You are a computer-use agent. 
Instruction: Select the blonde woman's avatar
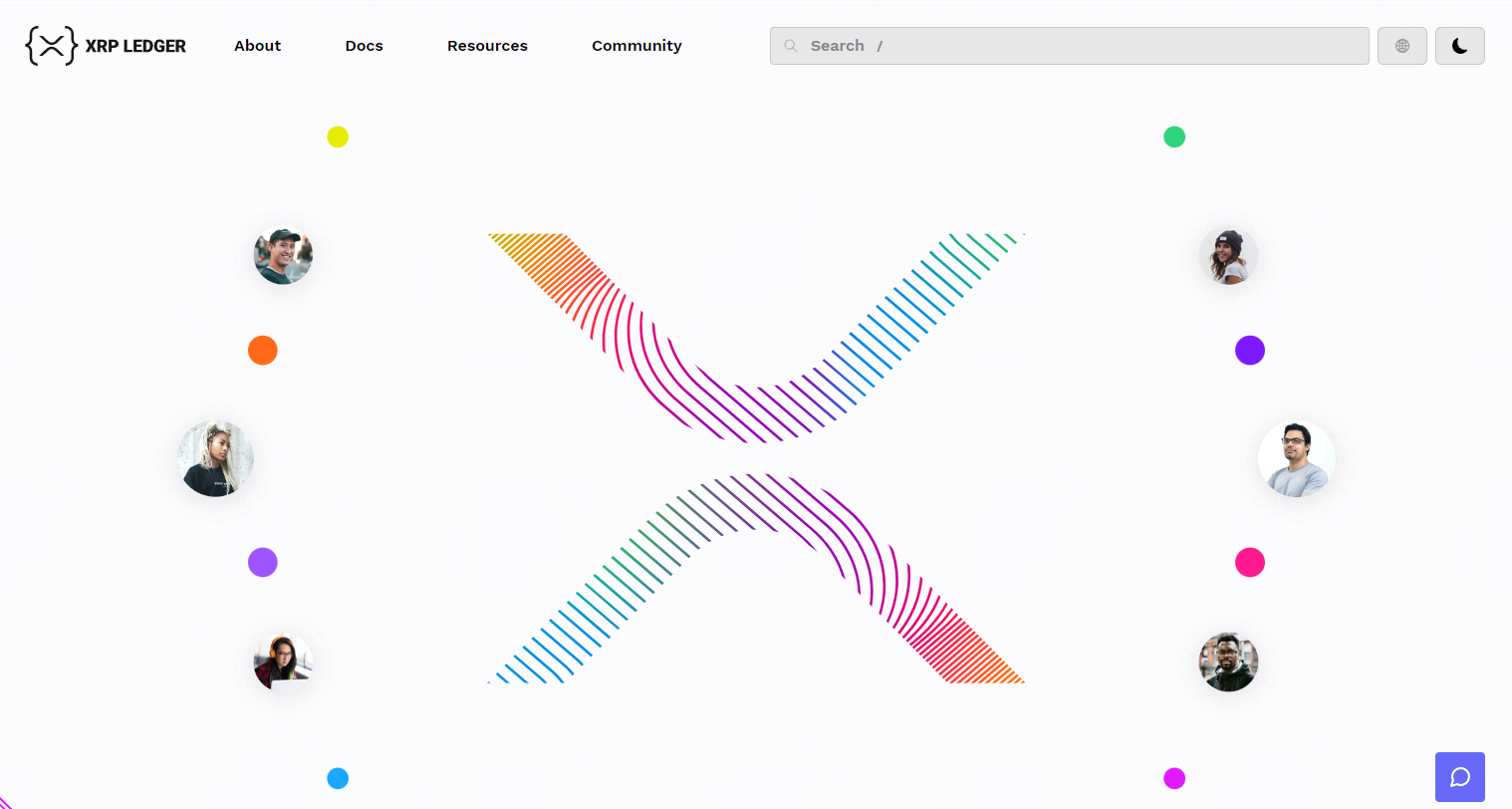coord(215,458)
